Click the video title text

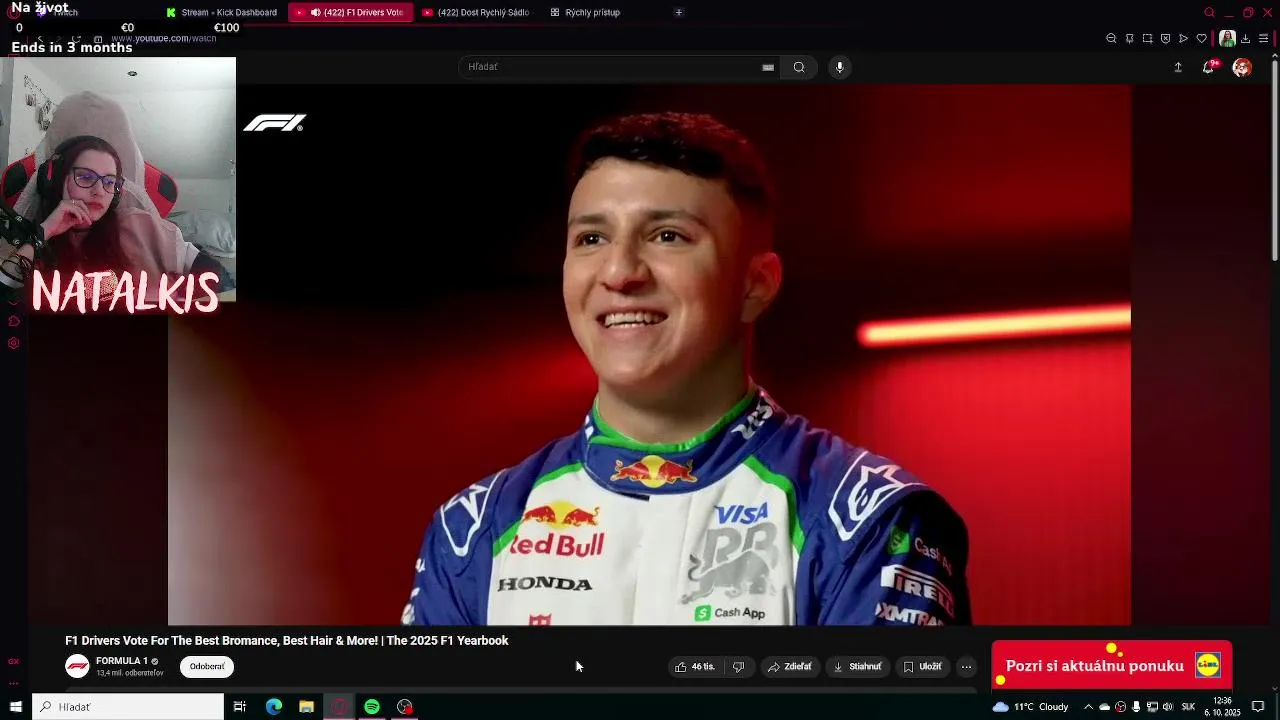pyautogui.click(x=287, y=641)
